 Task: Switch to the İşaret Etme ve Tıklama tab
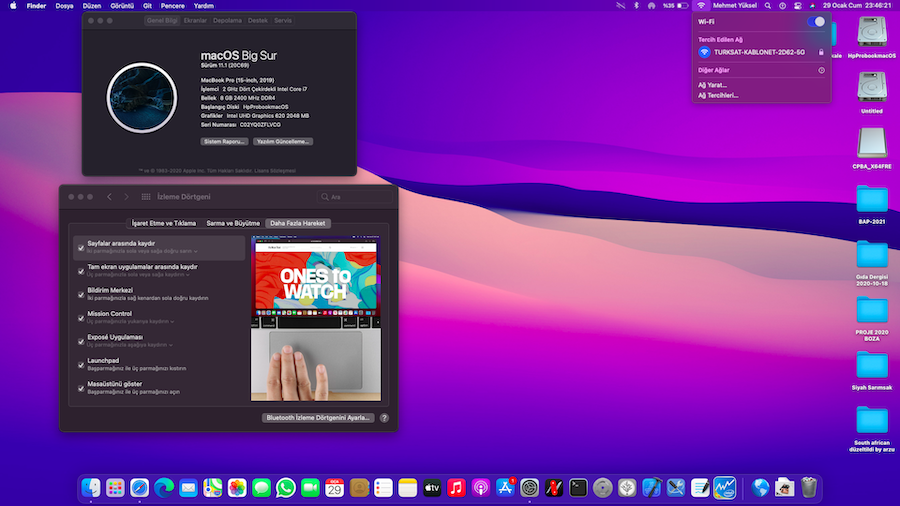pyautogui.click(x=165, y=223)
